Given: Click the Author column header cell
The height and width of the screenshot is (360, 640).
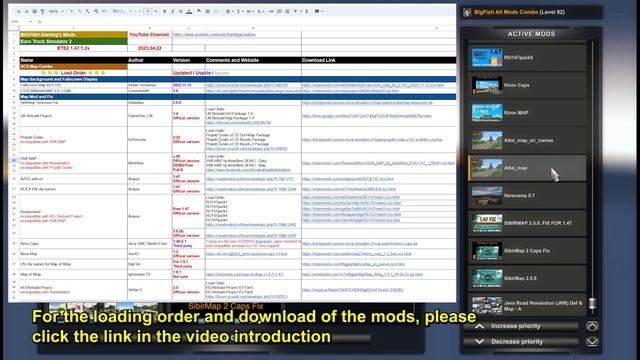Looking at the screenshot, I should click(x=149, y=60).
